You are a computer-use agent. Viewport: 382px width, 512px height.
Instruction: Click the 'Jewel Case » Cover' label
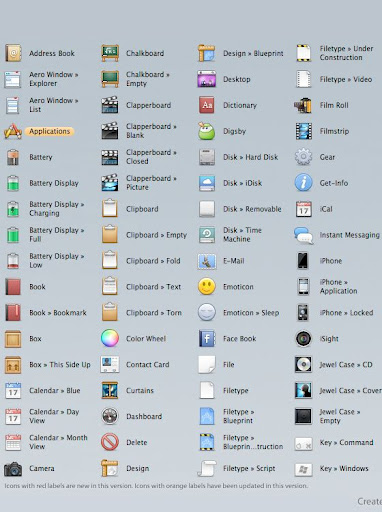350,390
